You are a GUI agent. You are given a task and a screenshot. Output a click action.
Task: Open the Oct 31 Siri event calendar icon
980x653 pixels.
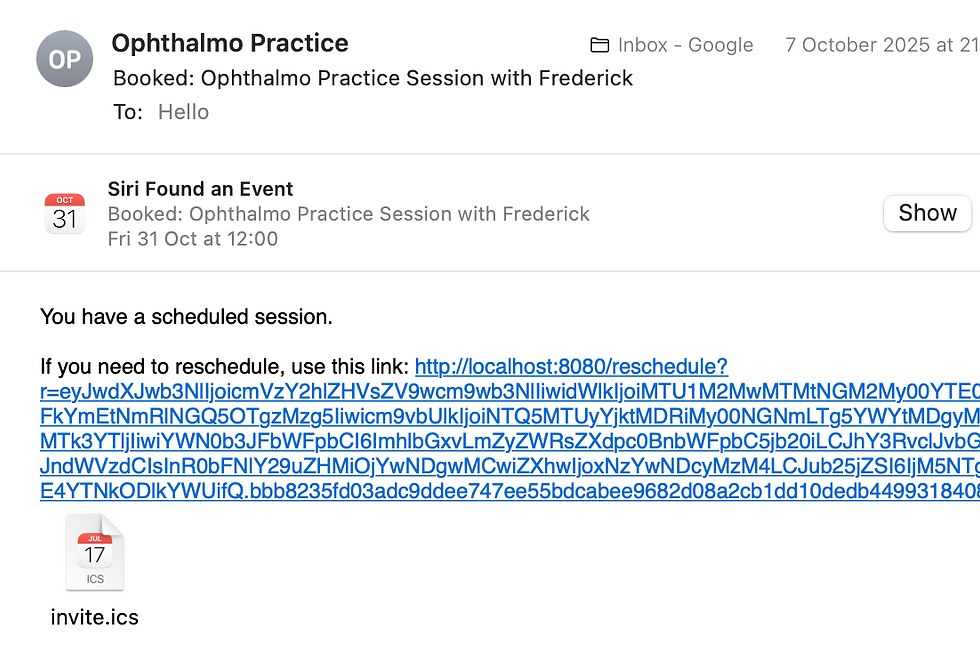click(64, 212)
